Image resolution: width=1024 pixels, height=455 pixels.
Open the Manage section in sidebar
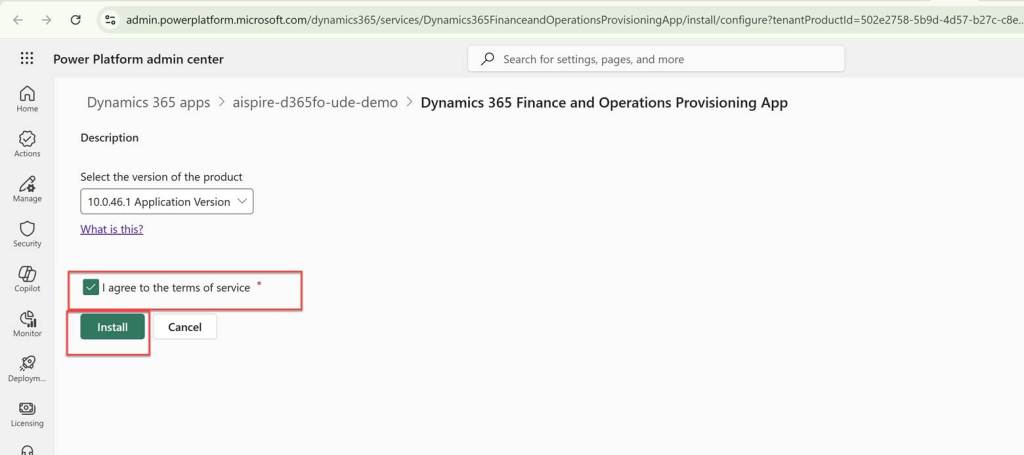click(27, 188)
